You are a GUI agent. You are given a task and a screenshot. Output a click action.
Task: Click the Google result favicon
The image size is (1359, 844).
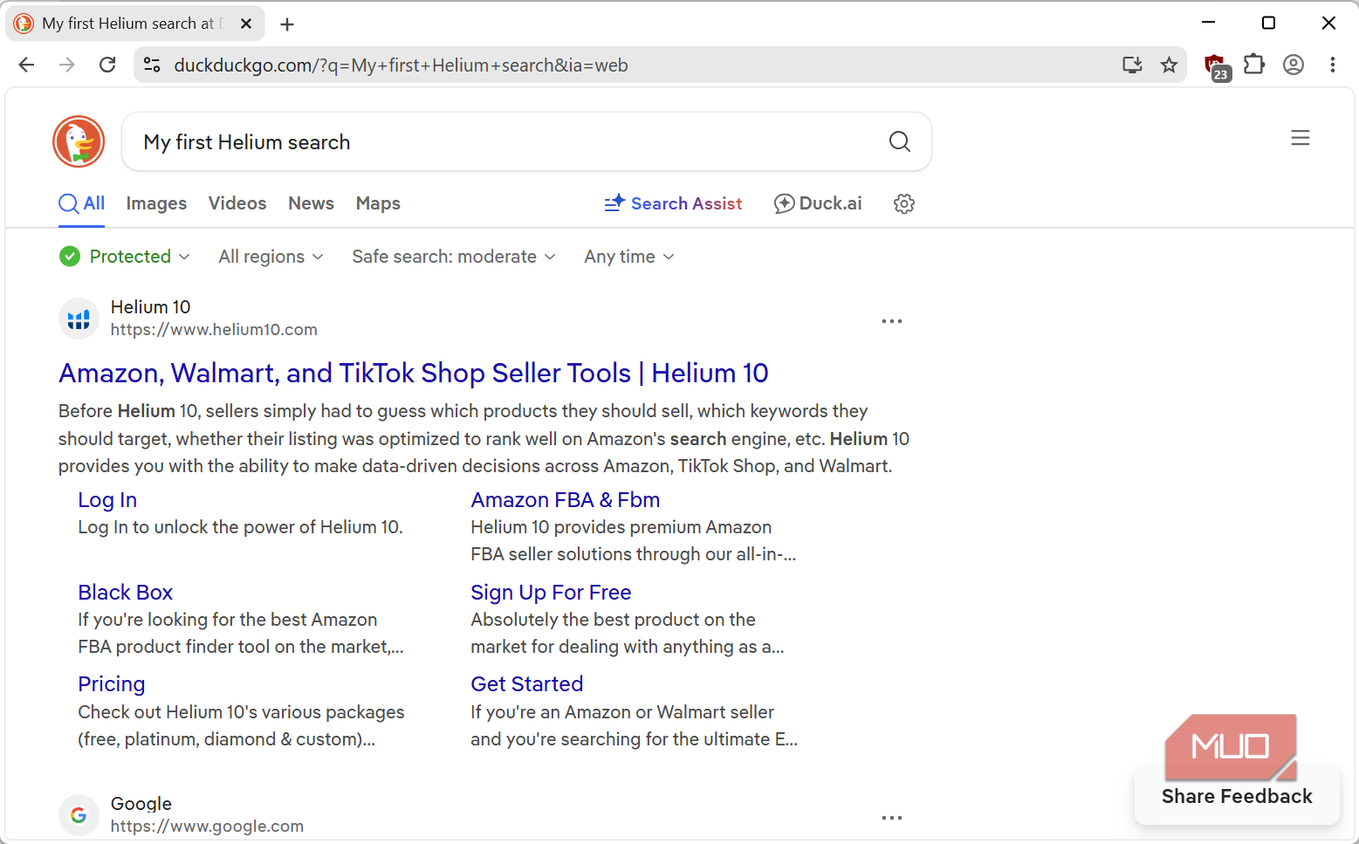(x=79, y=816)
